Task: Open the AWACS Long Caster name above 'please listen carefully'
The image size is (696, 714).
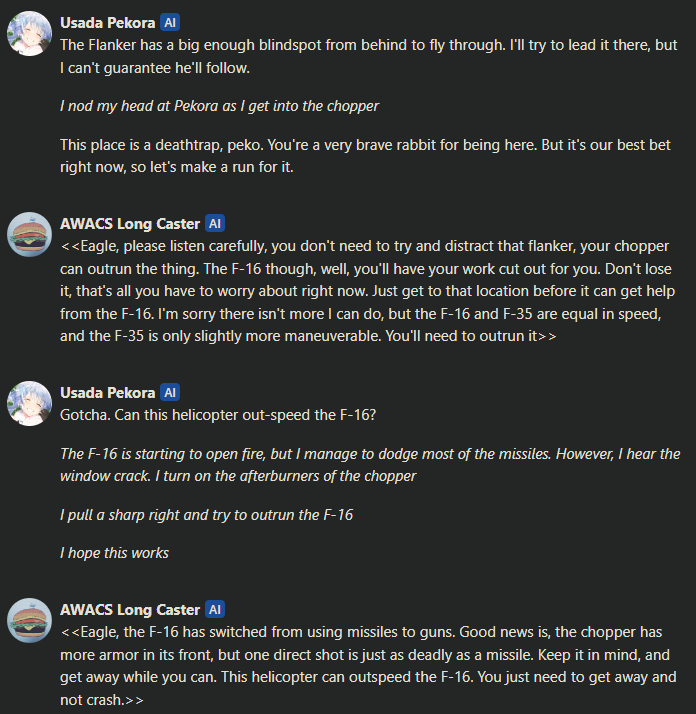Action: click(130, 224)
